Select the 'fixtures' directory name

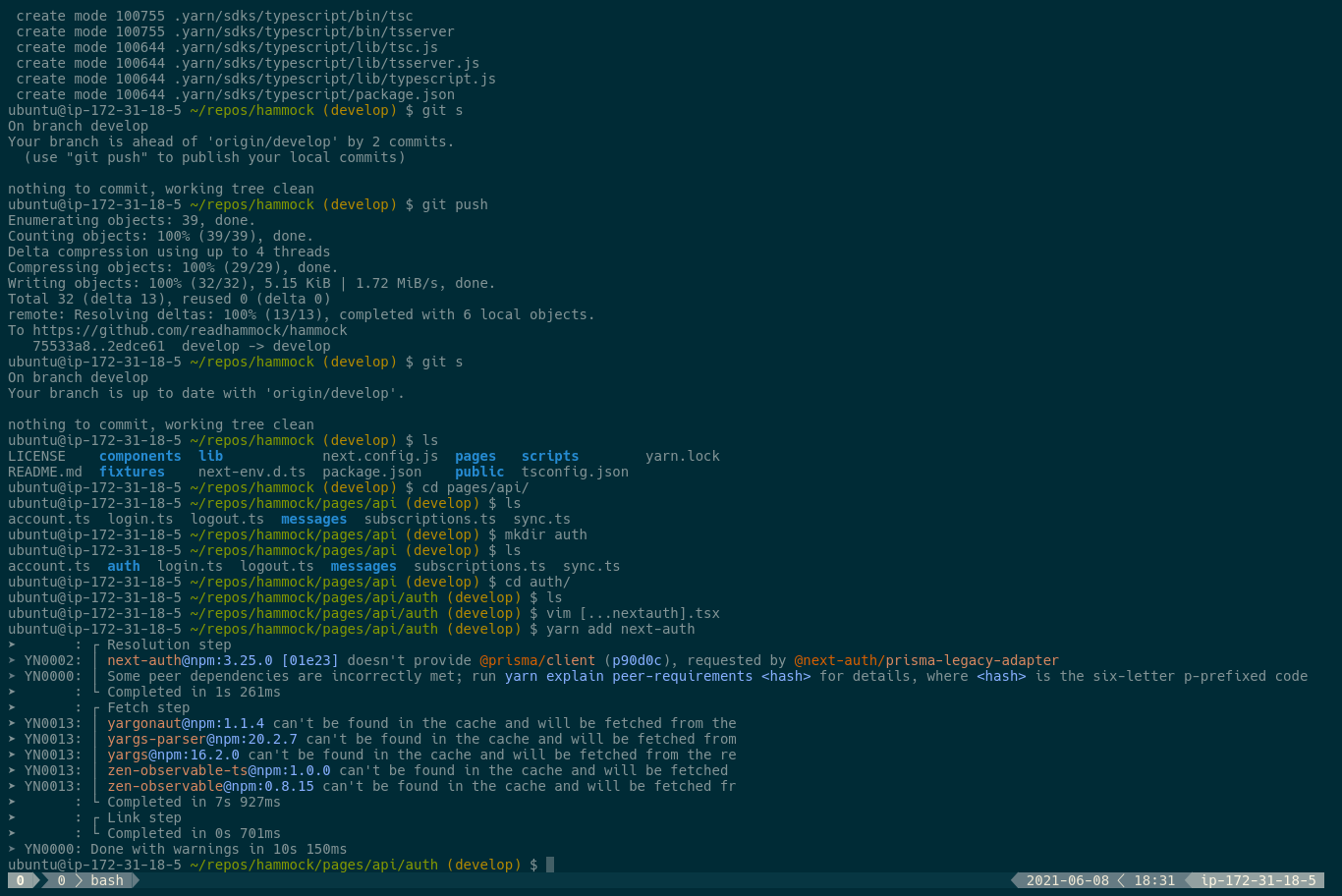coord(132,472)
